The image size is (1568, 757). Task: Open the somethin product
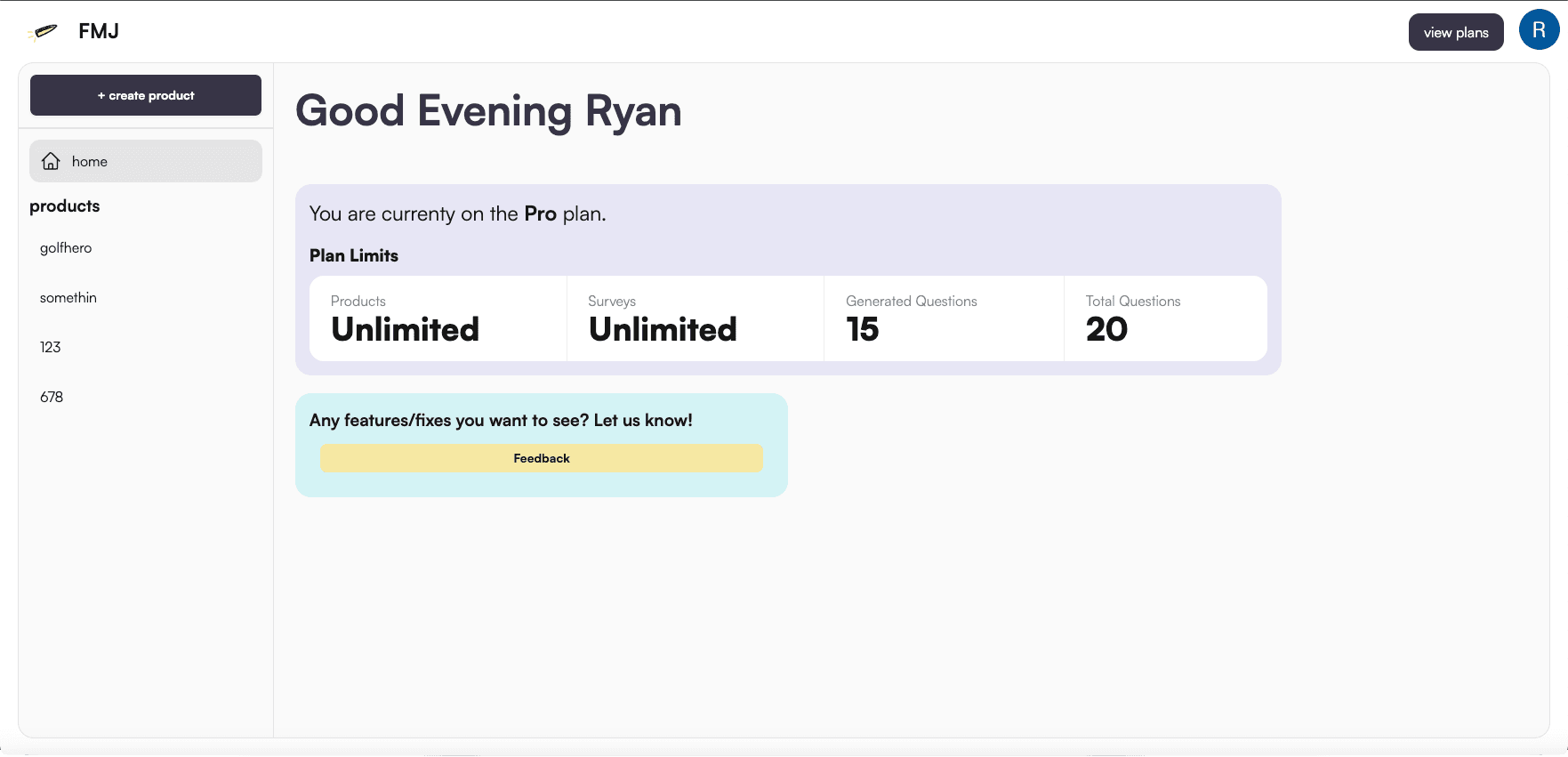coord(68,298)
